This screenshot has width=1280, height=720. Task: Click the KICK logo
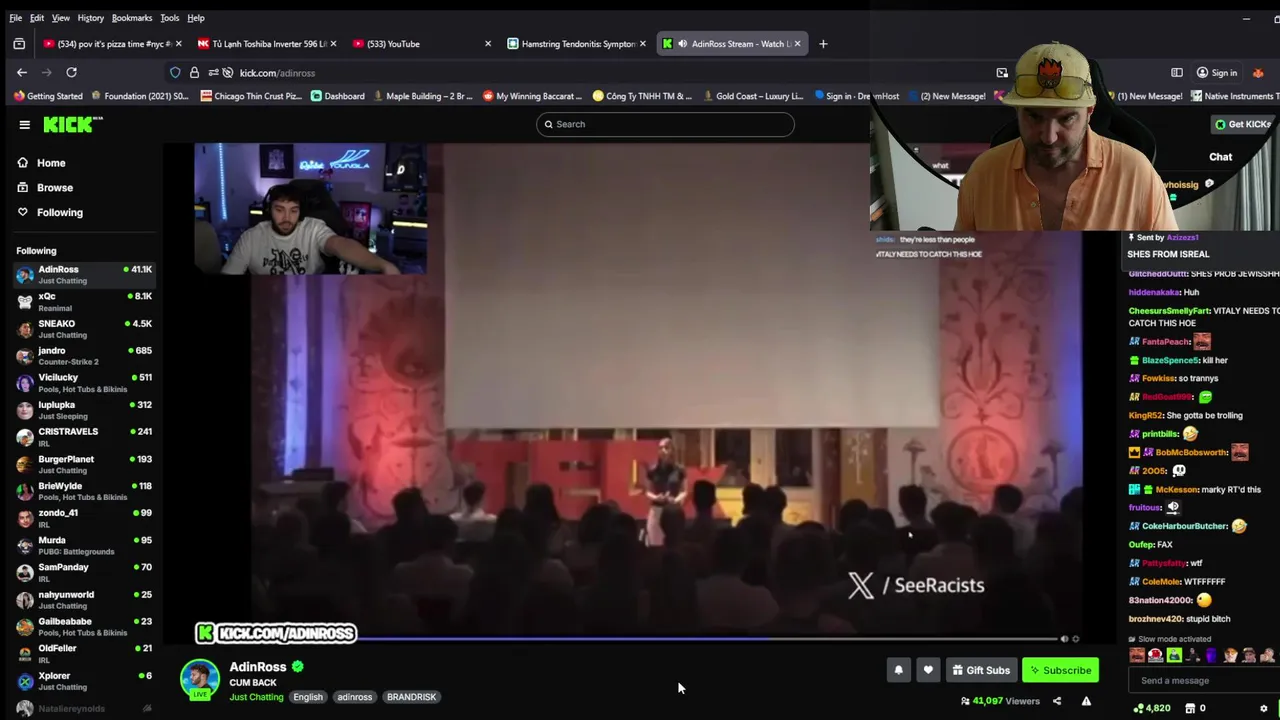tap(72, 124)
